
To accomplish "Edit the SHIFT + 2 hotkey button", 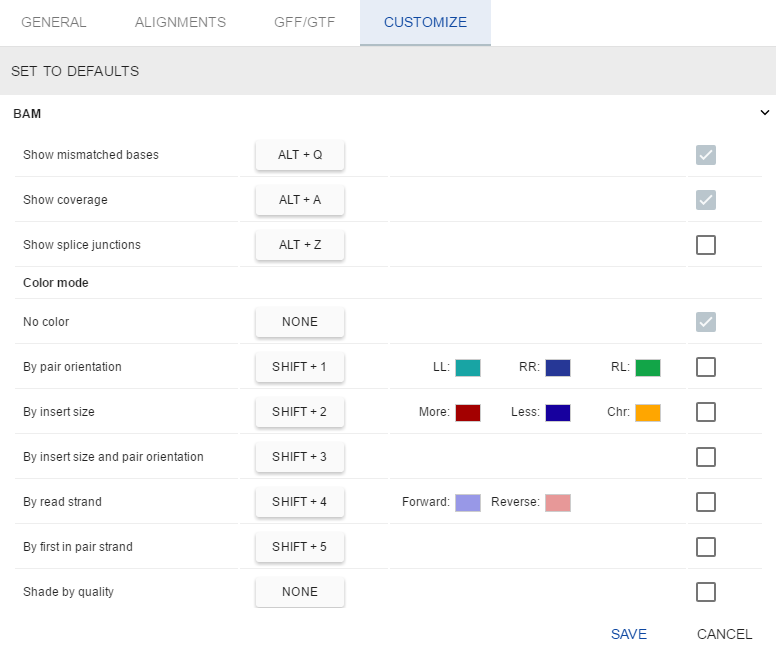I will click(300, 412).
